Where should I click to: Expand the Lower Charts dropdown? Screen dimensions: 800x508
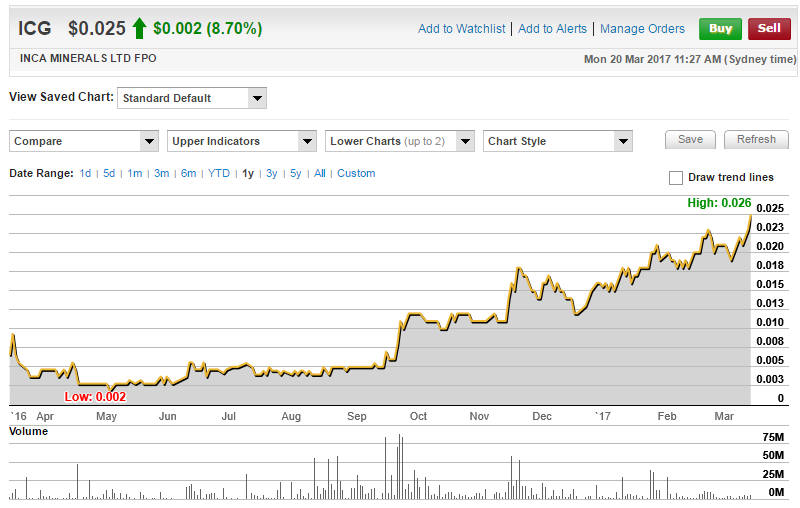point(400,141)
